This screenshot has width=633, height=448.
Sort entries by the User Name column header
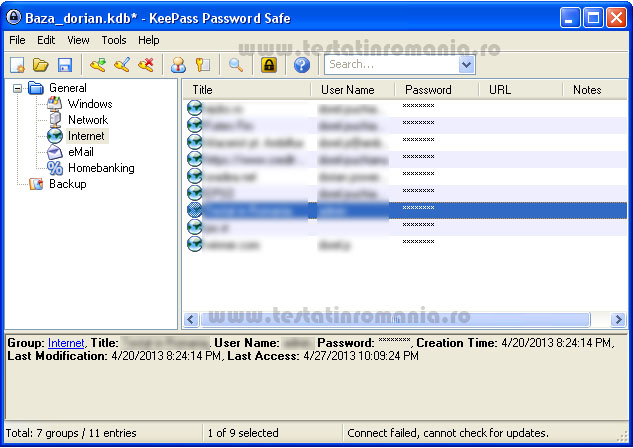point(353,90)
